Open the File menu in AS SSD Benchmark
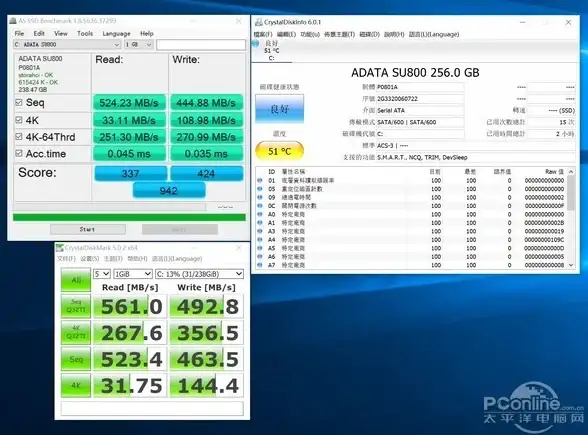The width and height of the screenshot is (588, 435). click(19, 33)
